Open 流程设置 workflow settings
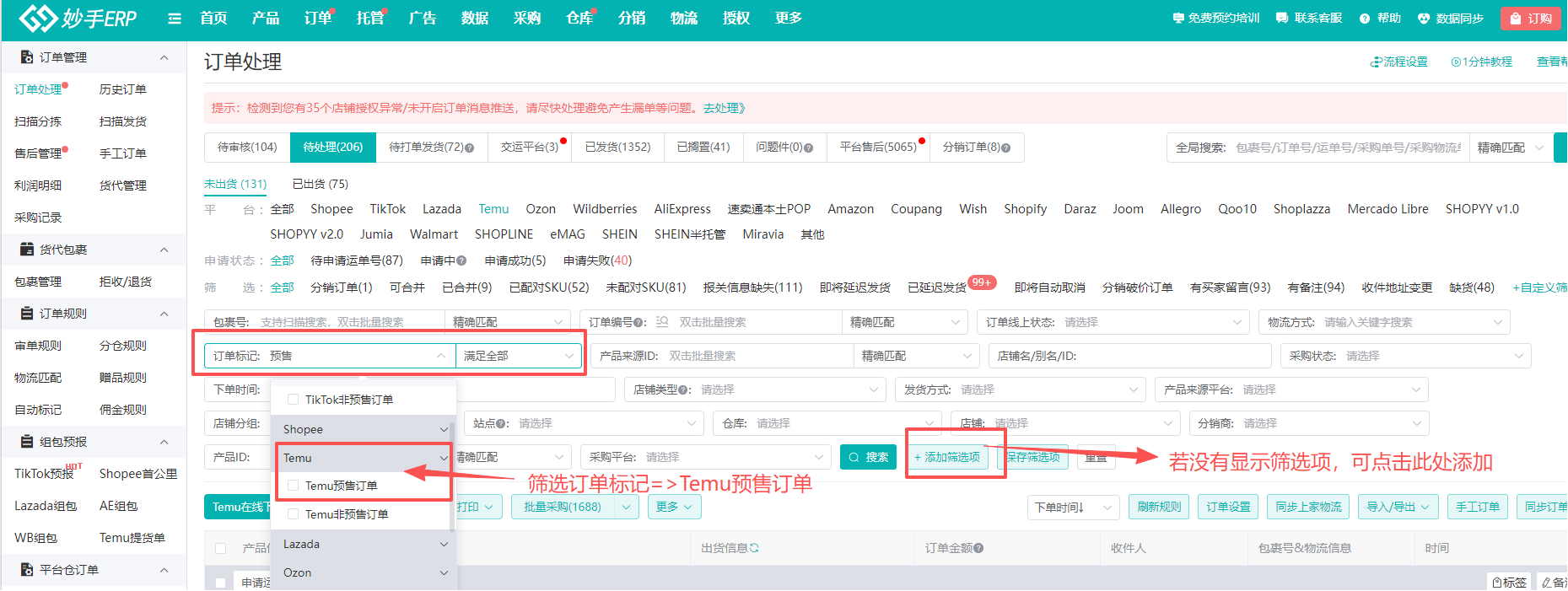Image resolution: width=1568 pixels, height=591 pixels. click(1398, 62)
